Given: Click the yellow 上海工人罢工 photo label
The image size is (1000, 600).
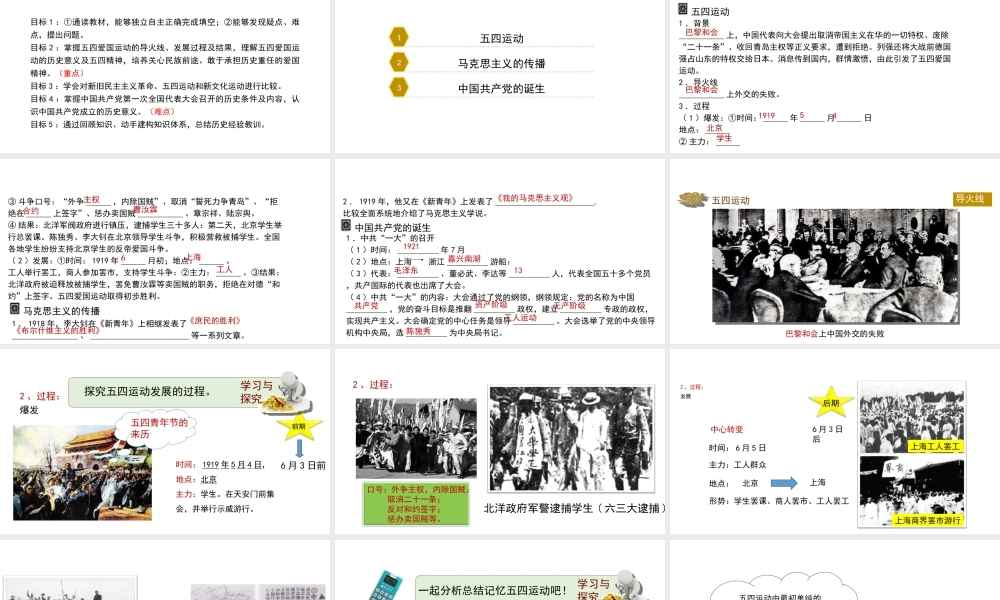Looking at the screenshot, I should [x=936, y=446].
